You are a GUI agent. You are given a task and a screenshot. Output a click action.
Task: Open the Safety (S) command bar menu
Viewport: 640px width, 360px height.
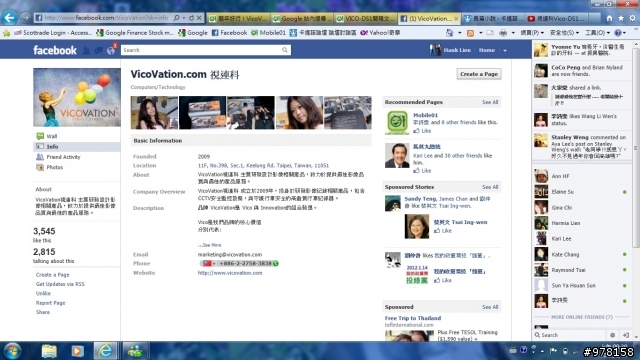pyautogui.click(x=564, y=33)
